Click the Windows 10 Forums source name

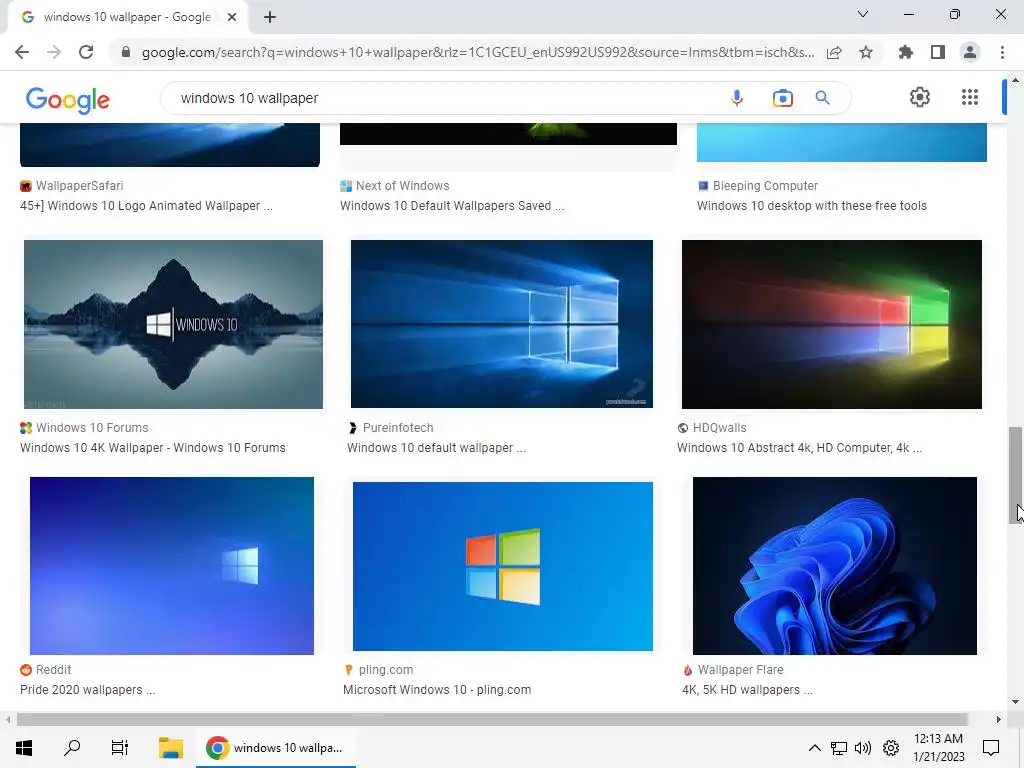[x=92, y=428]
